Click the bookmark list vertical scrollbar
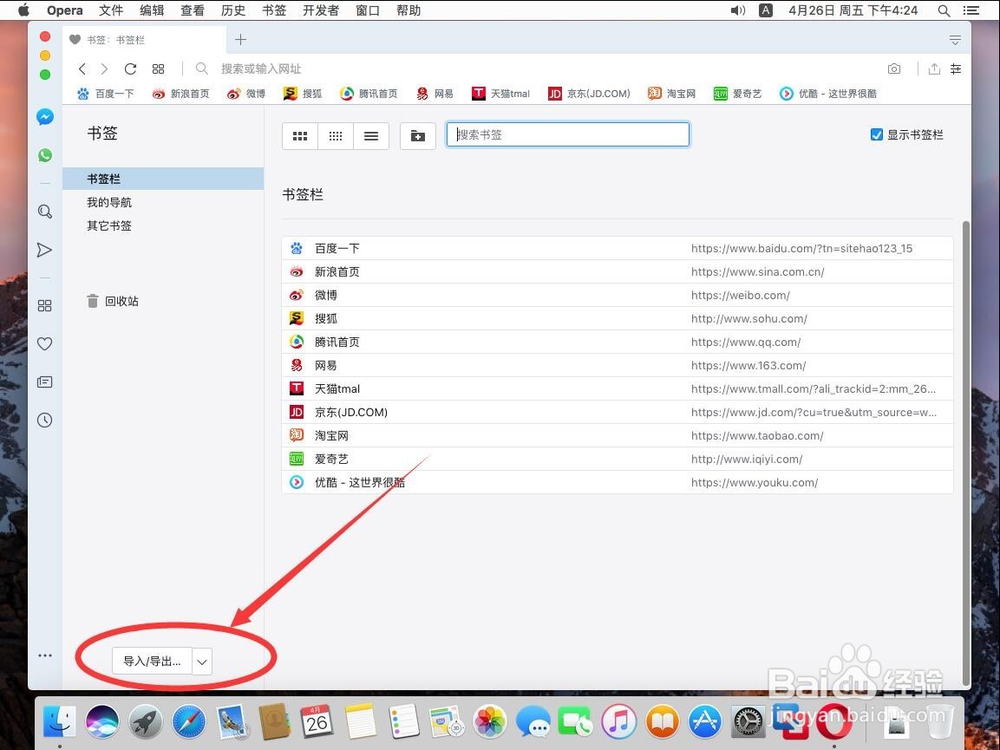This screenshot has height=750, width=1000. click(x=966, y=453)
